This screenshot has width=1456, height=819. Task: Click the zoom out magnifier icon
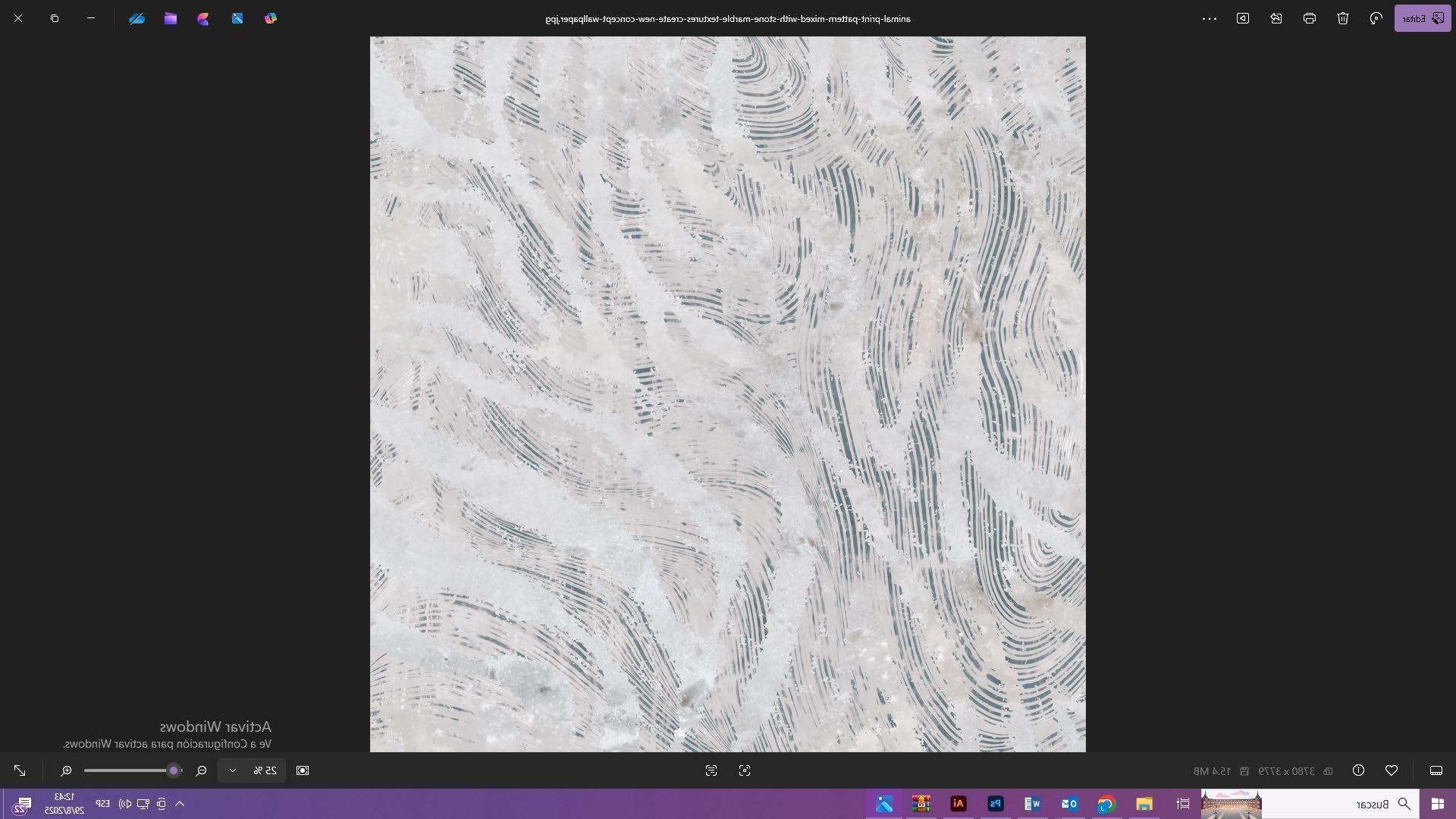[x=201, y=770]
